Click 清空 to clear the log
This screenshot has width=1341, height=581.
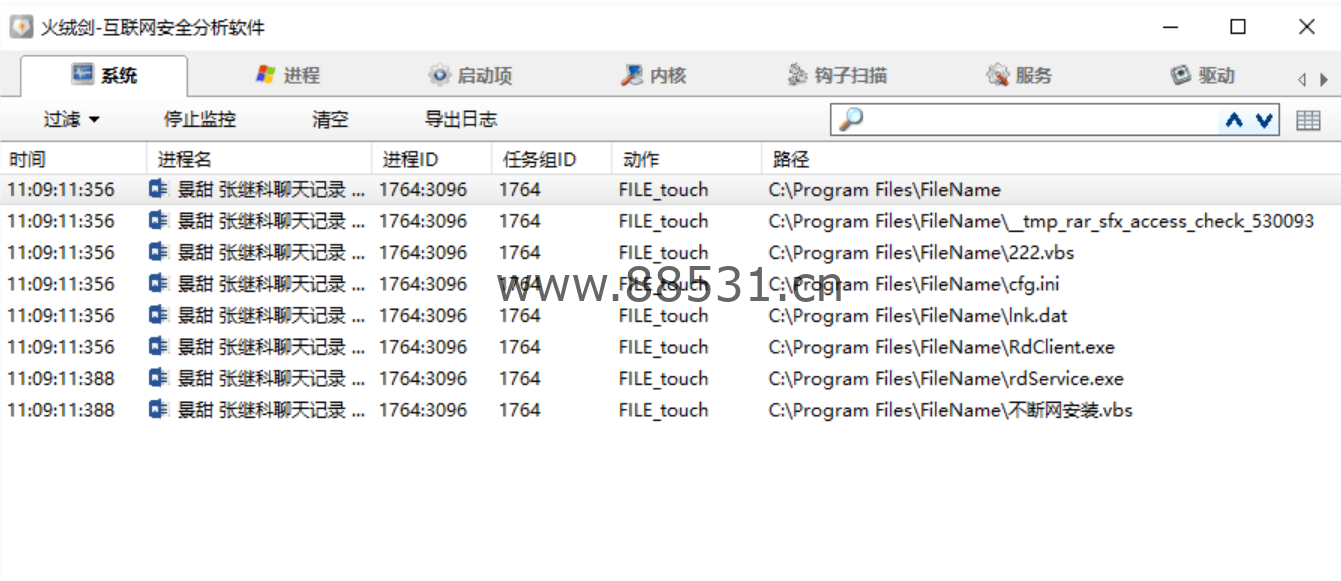[330, 119]
